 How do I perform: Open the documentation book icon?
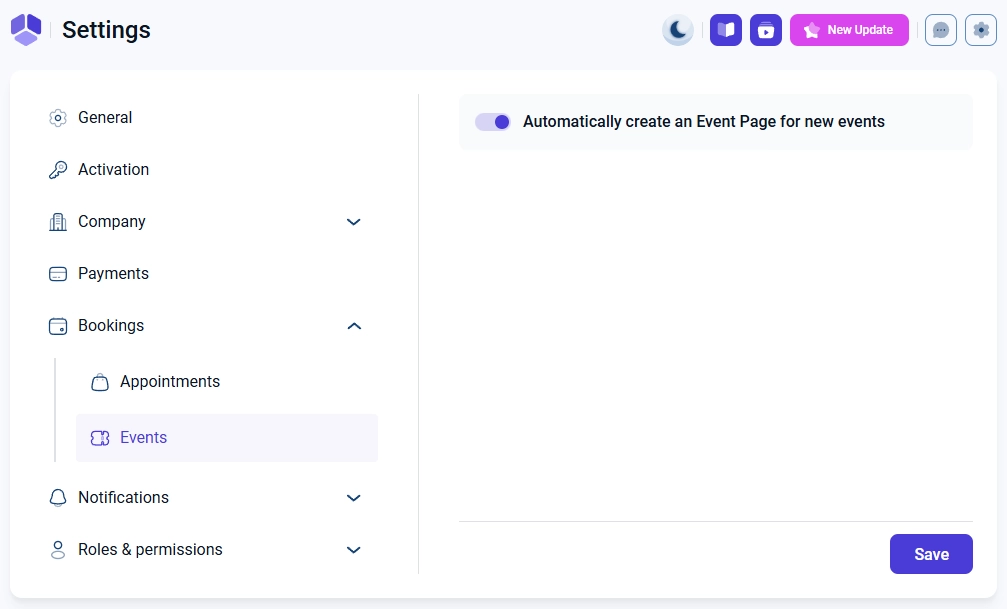[x=726, y=30]
